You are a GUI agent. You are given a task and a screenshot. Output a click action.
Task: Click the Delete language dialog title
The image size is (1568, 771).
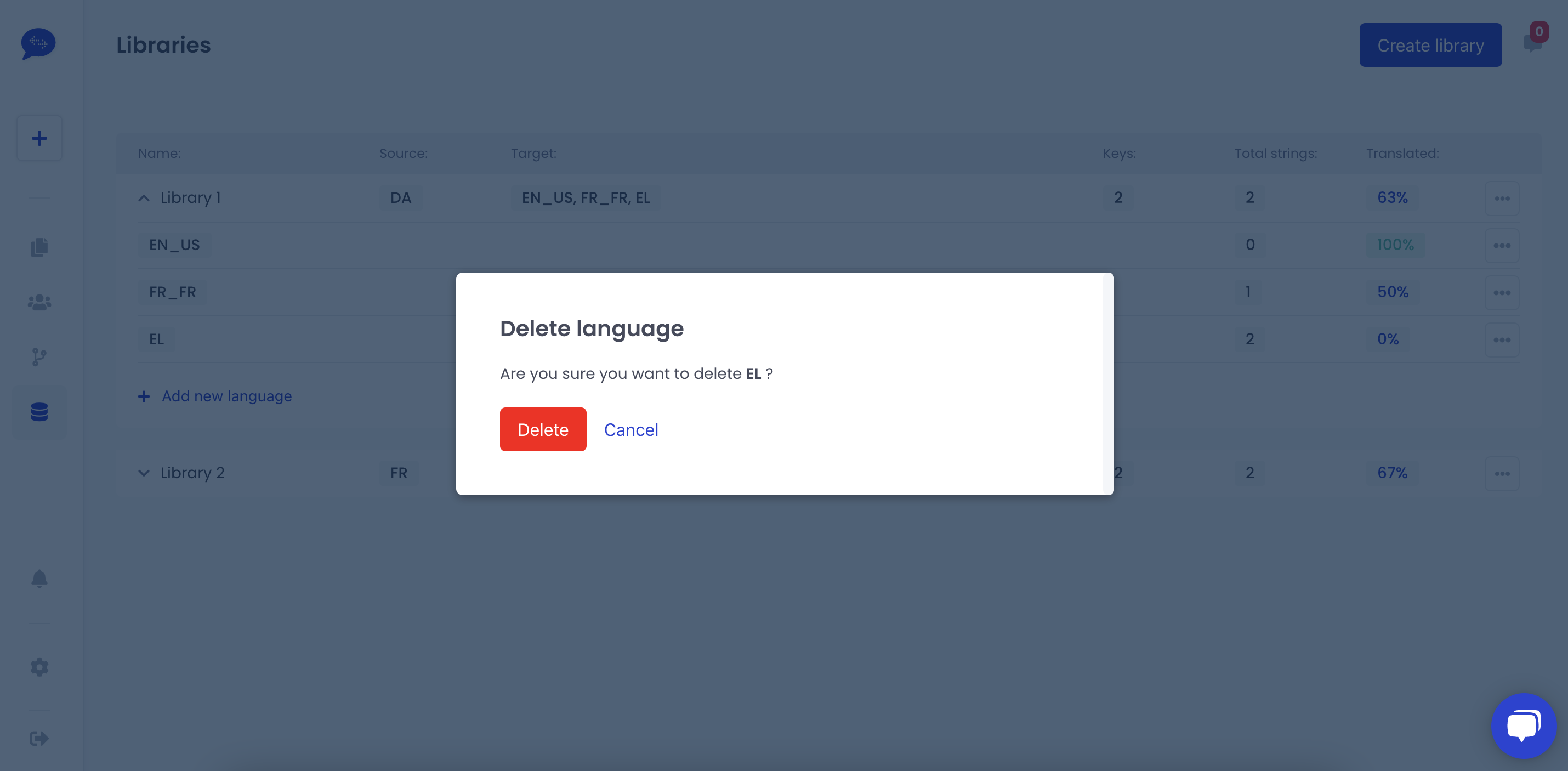pyautogui.click(x=592, y=328)
